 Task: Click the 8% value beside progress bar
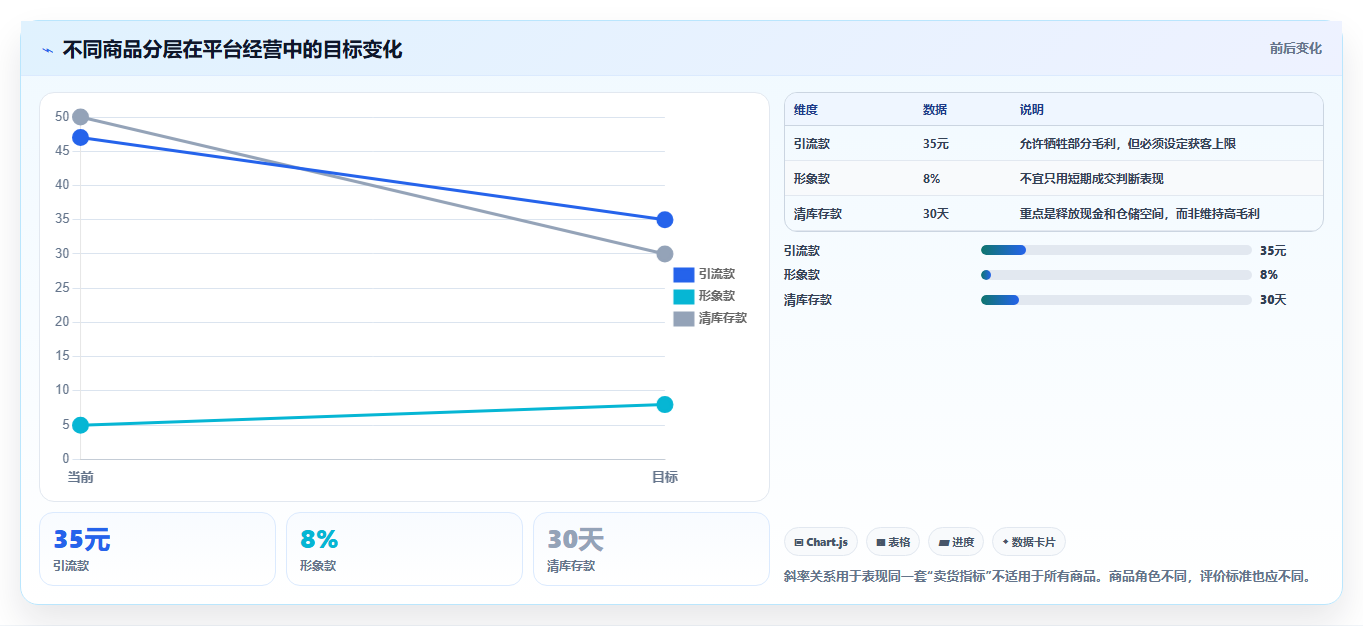1269,275
